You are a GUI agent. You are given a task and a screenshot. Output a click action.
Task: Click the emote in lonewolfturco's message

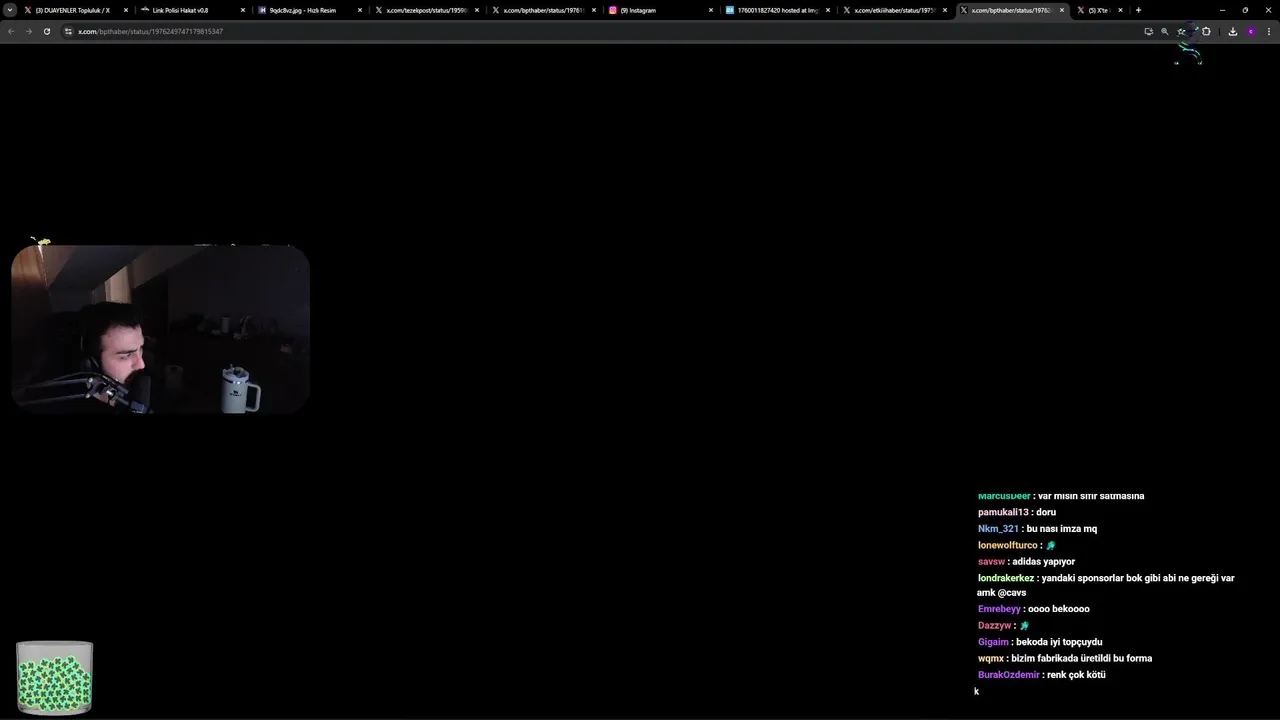tap(1051, 545)
